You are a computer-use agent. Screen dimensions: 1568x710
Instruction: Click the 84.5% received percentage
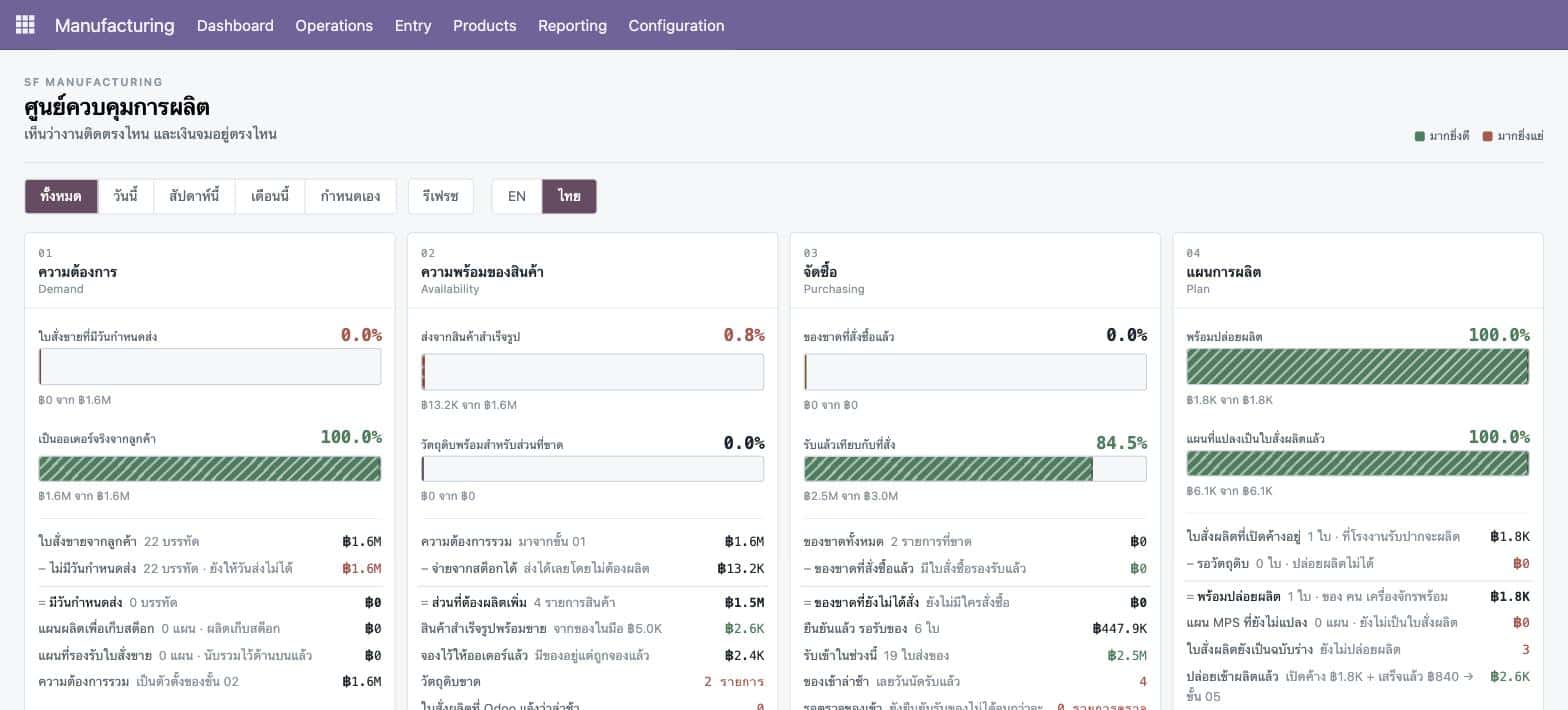[x=1121, y=442]
